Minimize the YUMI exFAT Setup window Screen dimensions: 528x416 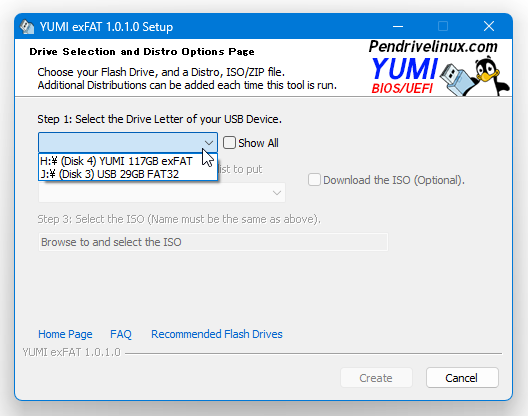click(x=398, y=26)
